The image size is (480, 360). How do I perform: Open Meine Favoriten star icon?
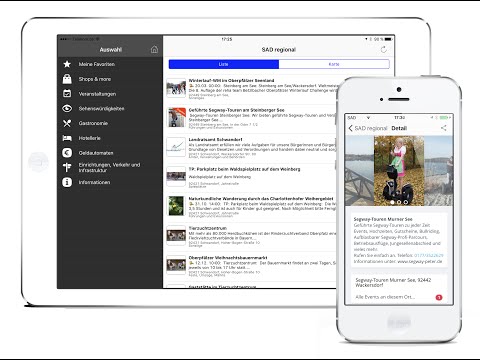[67, 64]
